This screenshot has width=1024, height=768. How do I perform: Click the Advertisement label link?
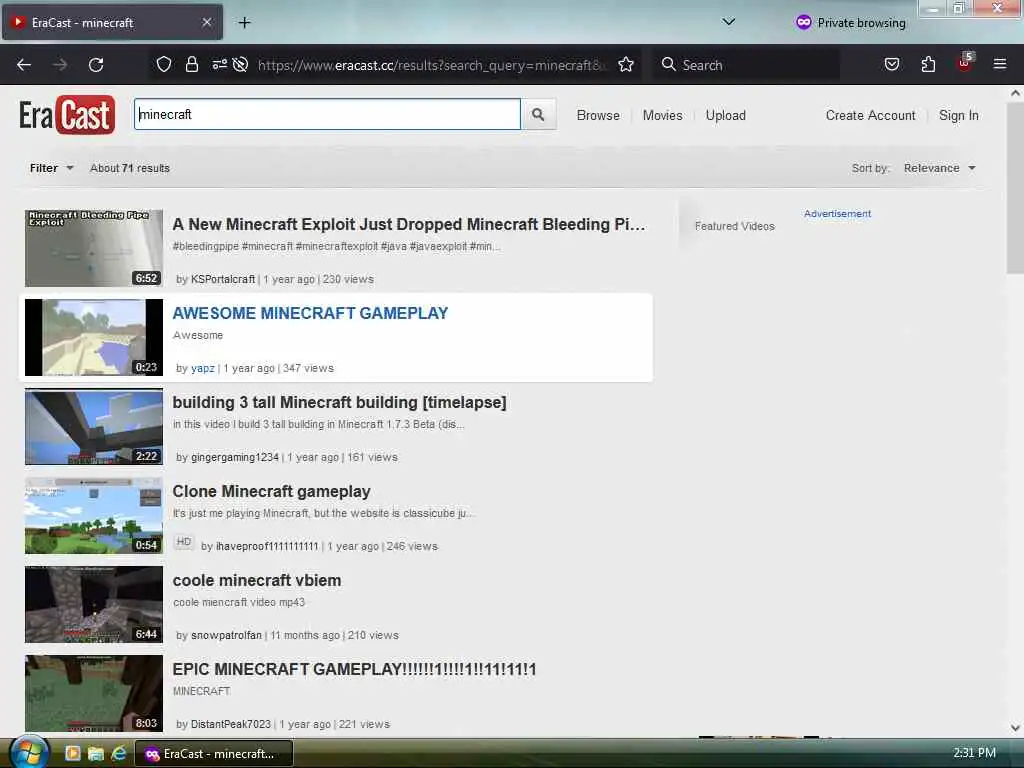coord(837,214)
